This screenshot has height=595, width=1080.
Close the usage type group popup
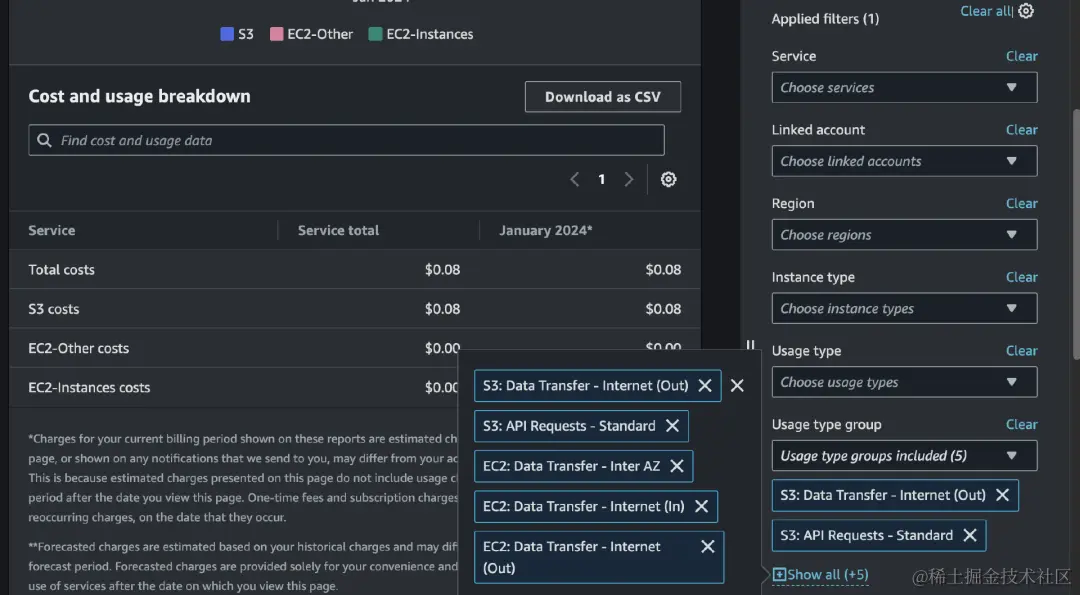tap(737, 386)
